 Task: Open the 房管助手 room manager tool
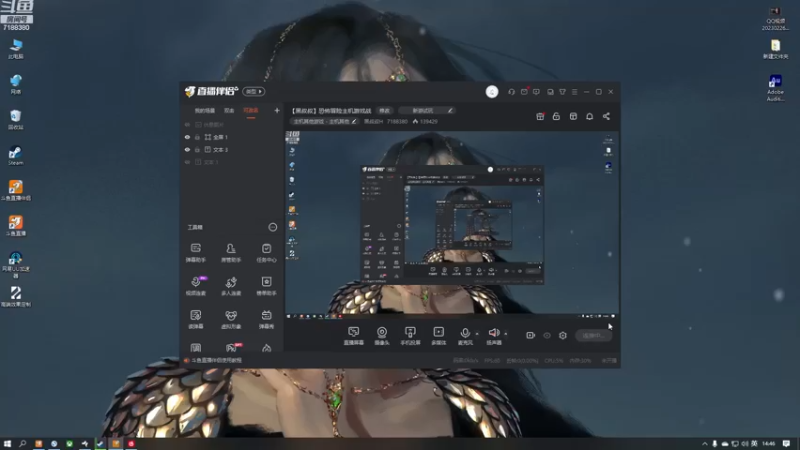231,253
